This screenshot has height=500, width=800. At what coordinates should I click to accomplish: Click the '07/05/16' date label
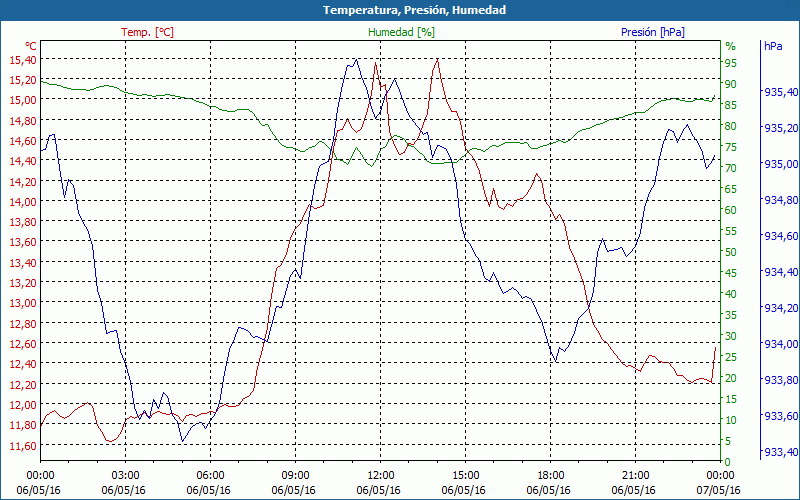[x=718, y=491]
